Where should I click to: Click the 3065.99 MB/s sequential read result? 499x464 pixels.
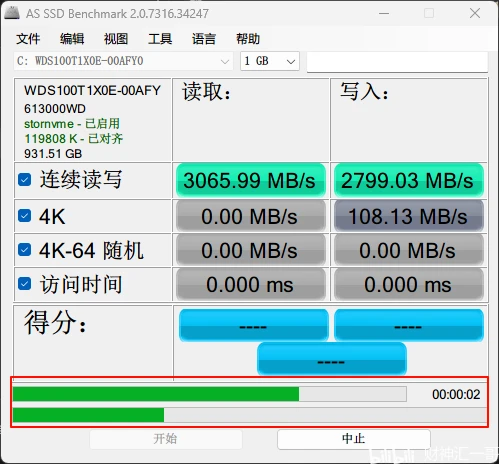point(251,180)
